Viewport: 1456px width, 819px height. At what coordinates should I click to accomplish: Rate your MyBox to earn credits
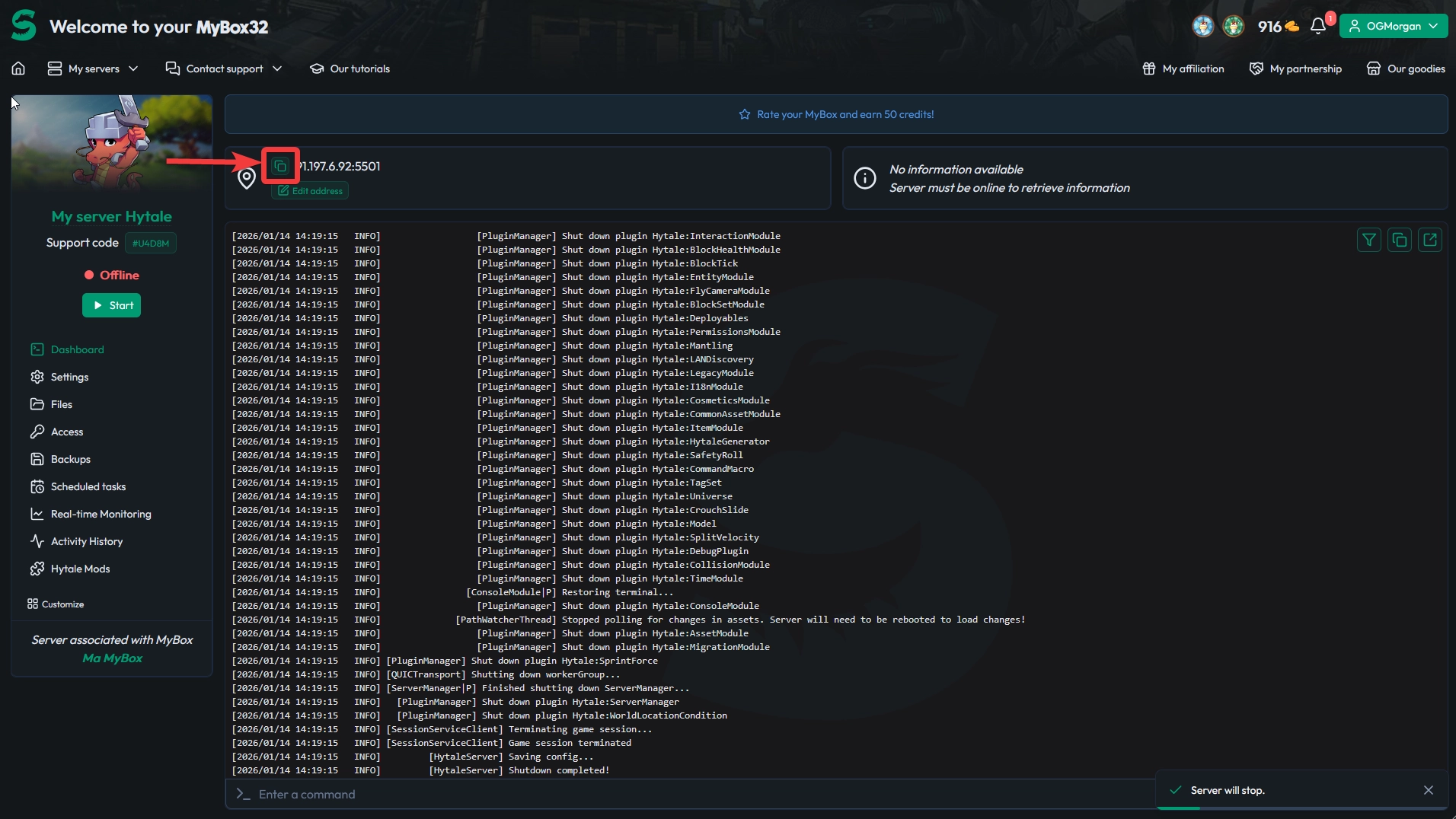(x=835, y=113)
